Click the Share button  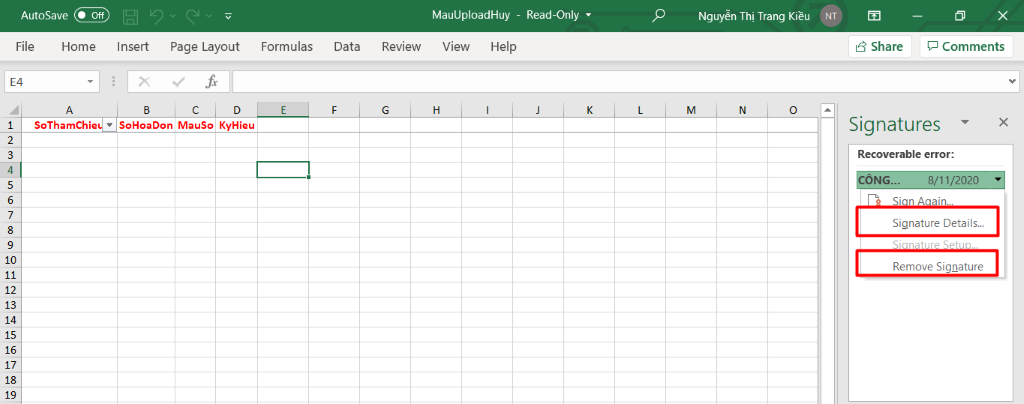point(879,46)
